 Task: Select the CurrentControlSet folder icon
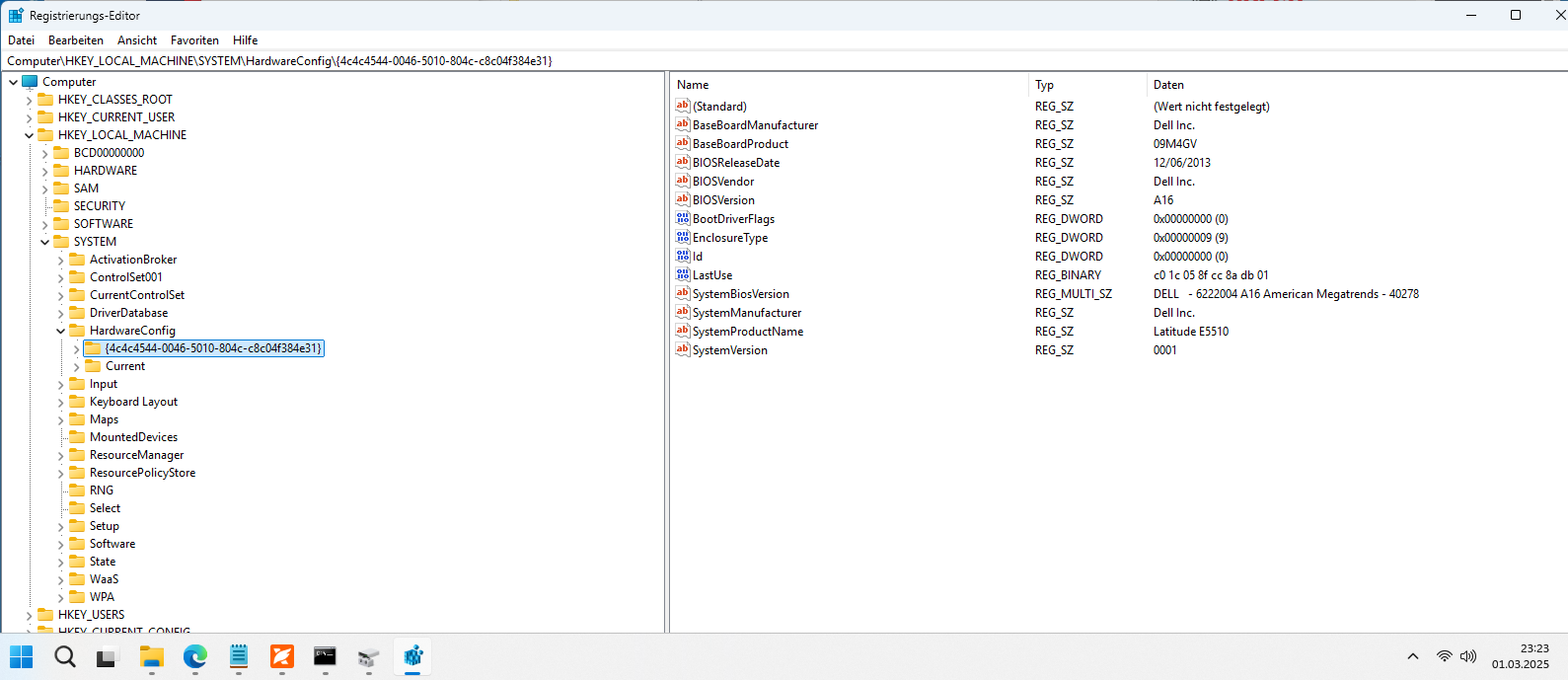pyautogui.click(x=77, y=294)
